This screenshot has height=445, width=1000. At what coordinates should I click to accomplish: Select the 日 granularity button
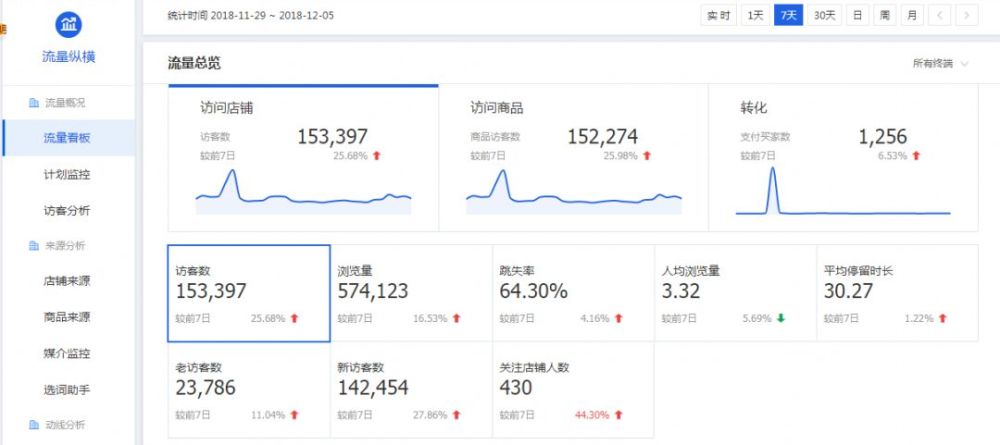[858, 15]
